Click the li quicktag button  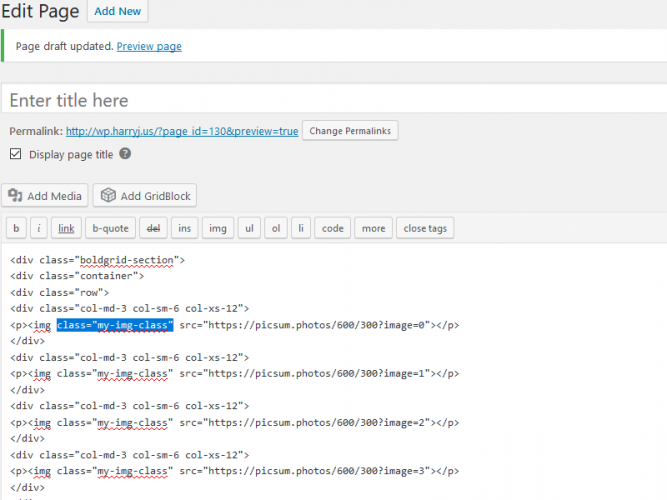click(301, 228)
